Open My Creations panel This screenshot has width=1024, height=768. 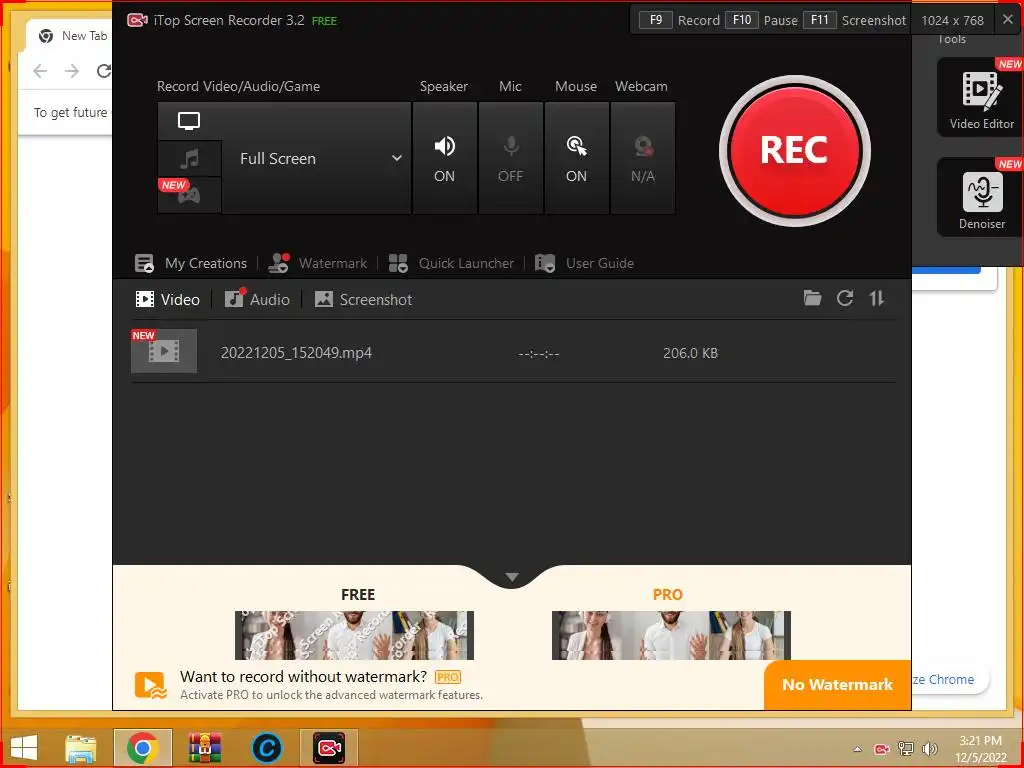(x=191, y=263)
